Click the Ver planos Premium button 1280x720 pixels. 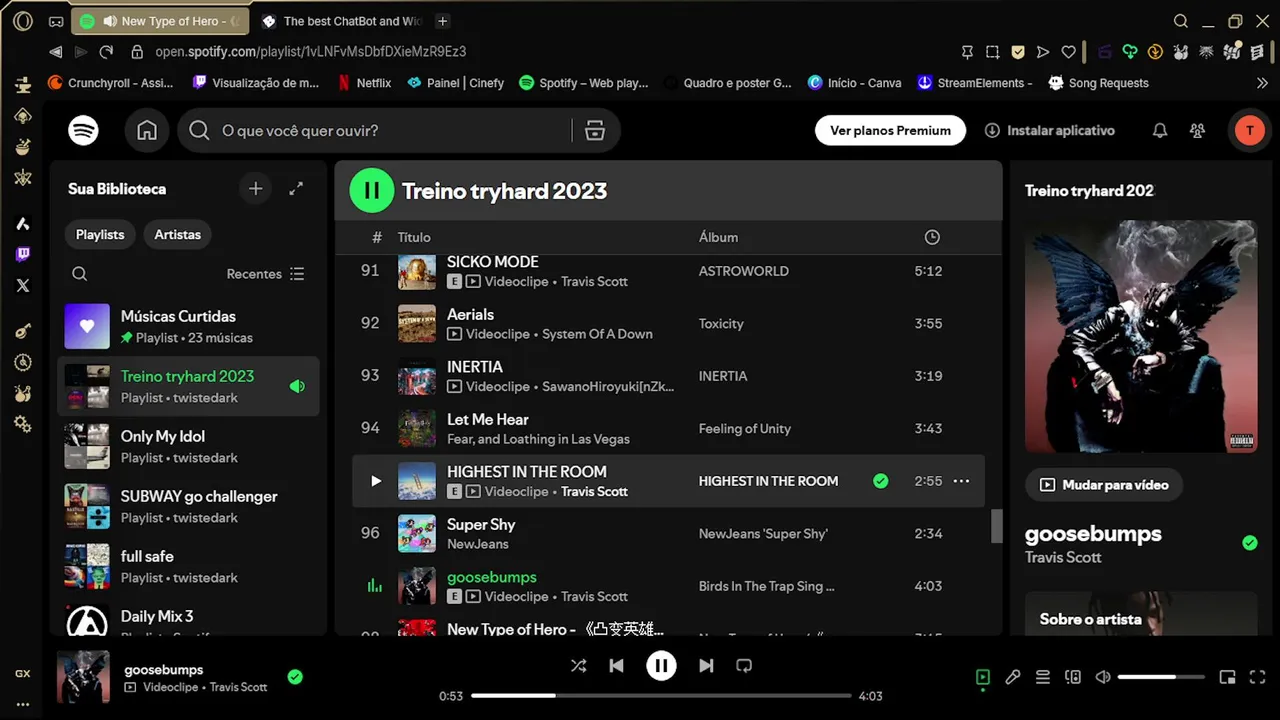890,131
